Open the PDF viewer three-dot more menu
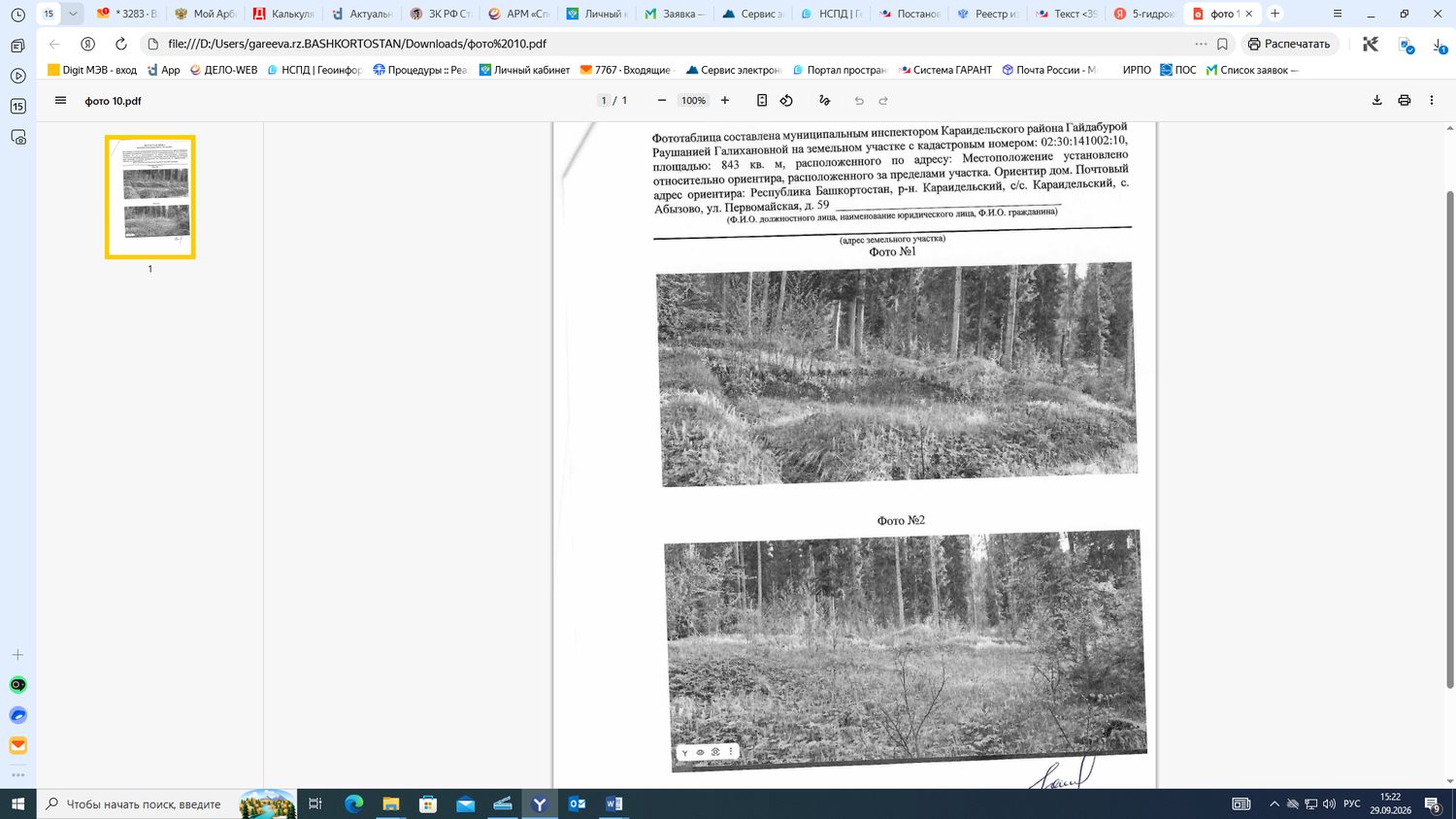1456x819 pixels. click(1431, 100)
